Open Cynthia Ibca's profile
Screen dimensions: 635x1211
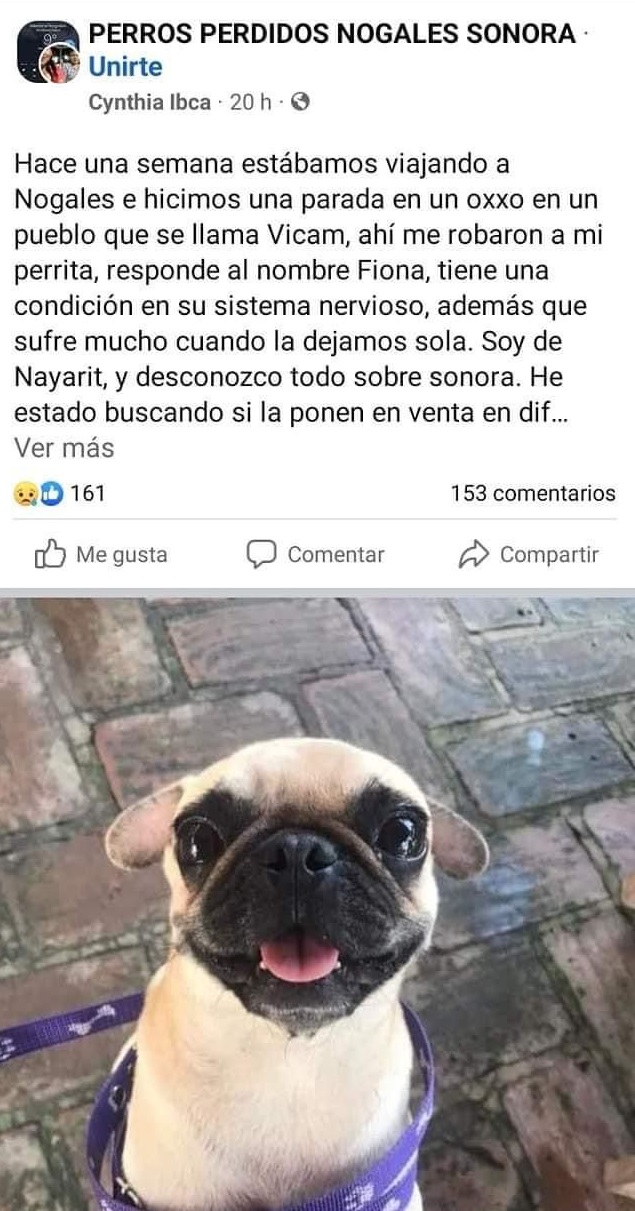[x=150, y=103]
